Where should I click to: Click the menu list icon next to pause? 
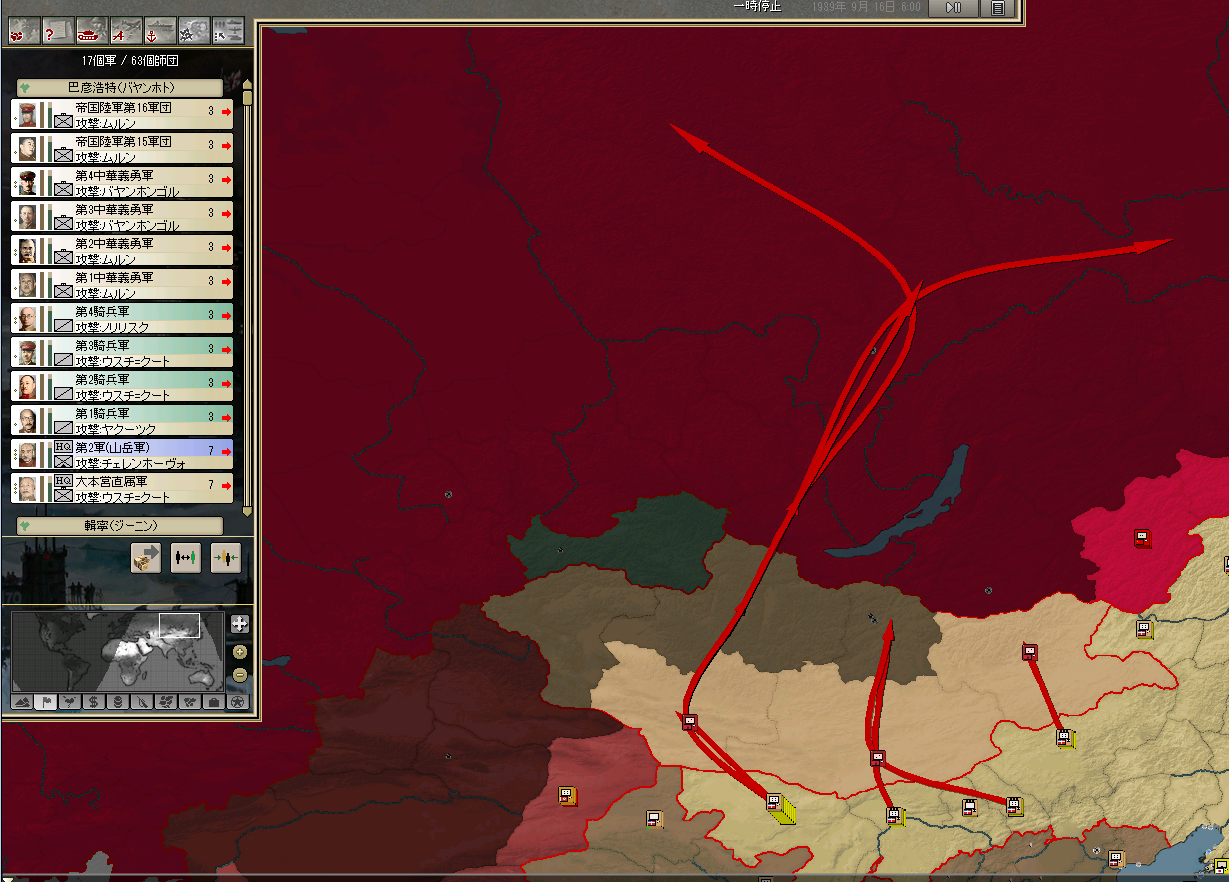click(997, 8)
